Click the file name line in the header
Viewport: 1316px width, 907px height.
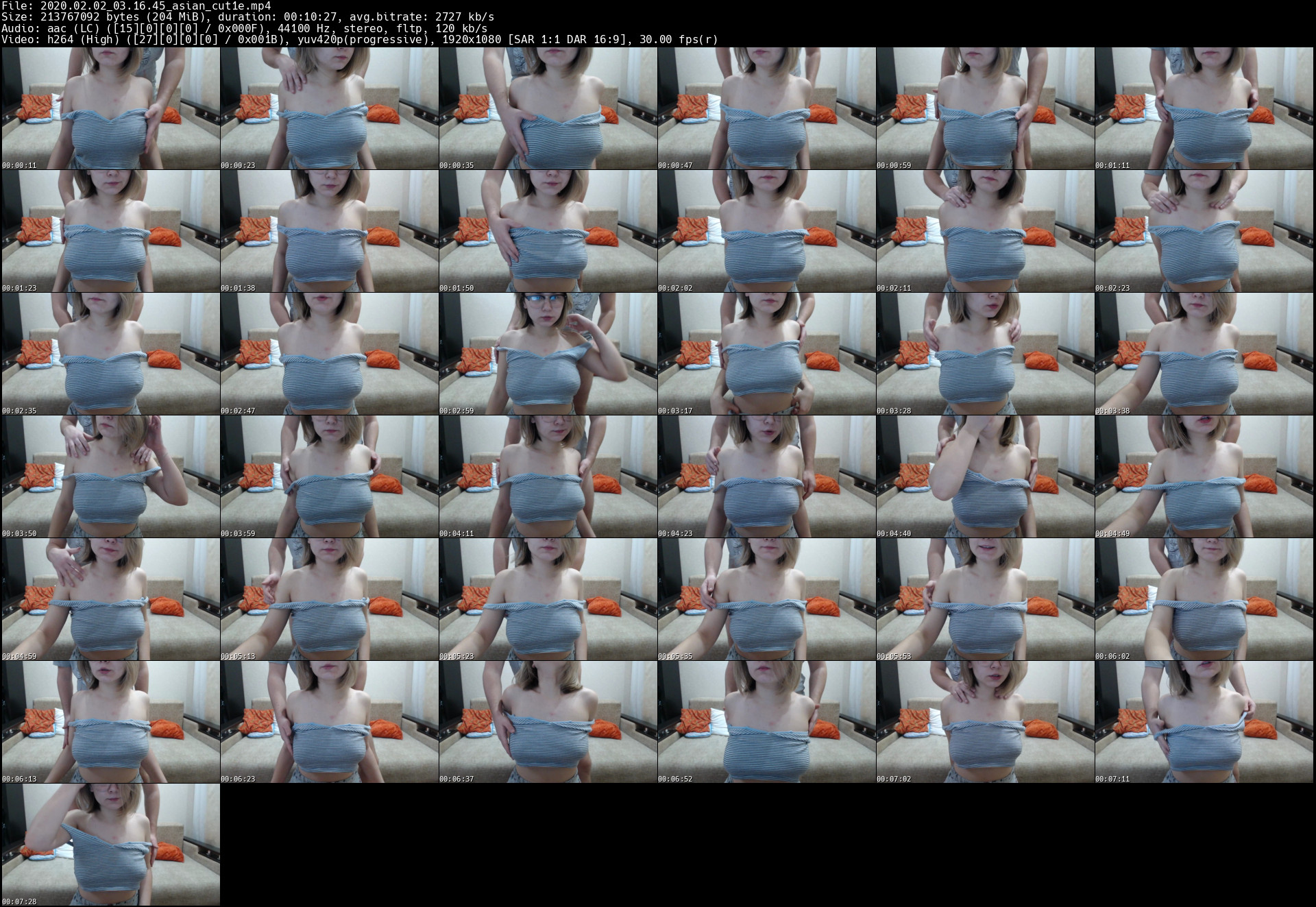[136, 6]
